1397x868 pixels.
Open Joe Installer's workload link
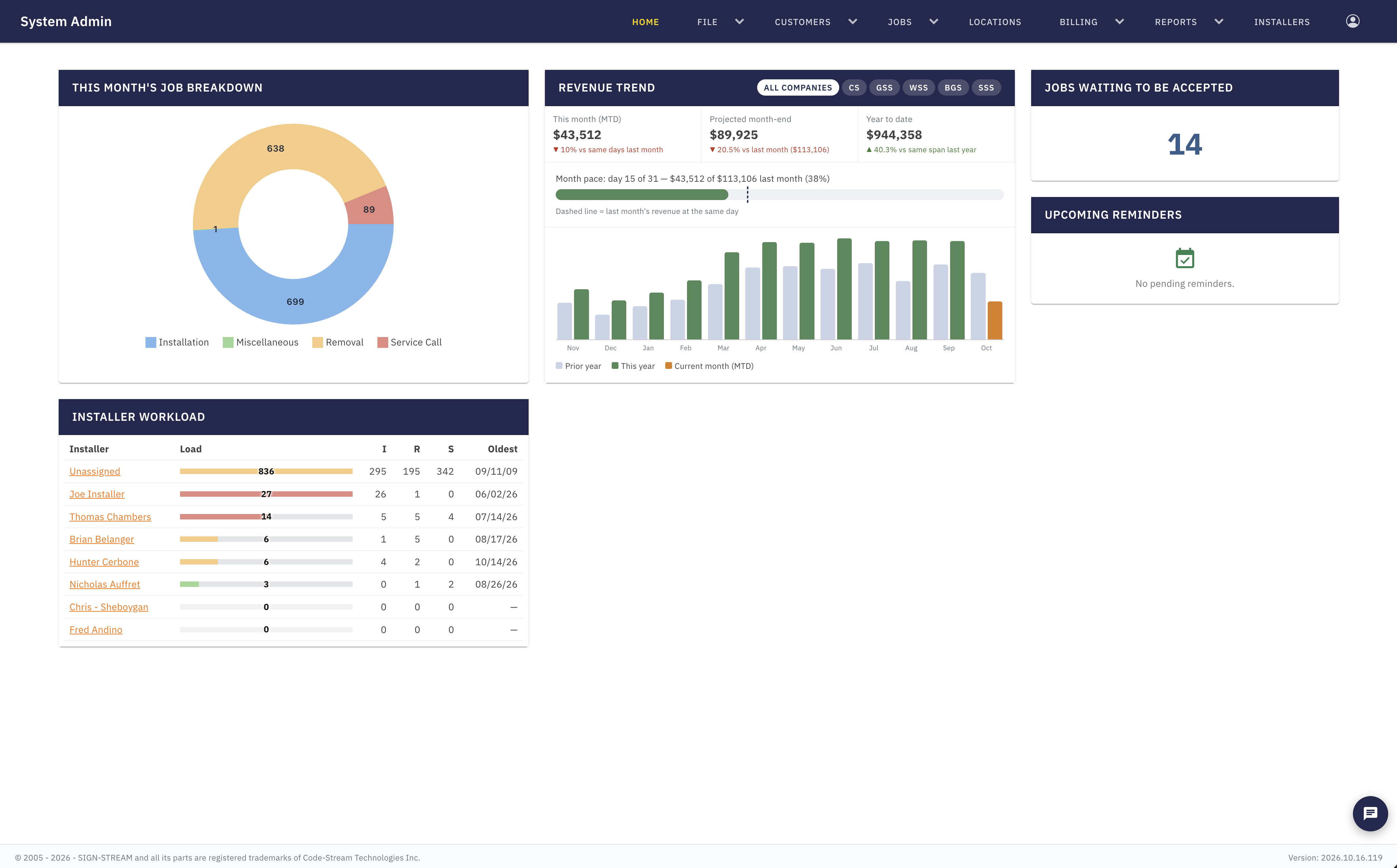(97, 494)
